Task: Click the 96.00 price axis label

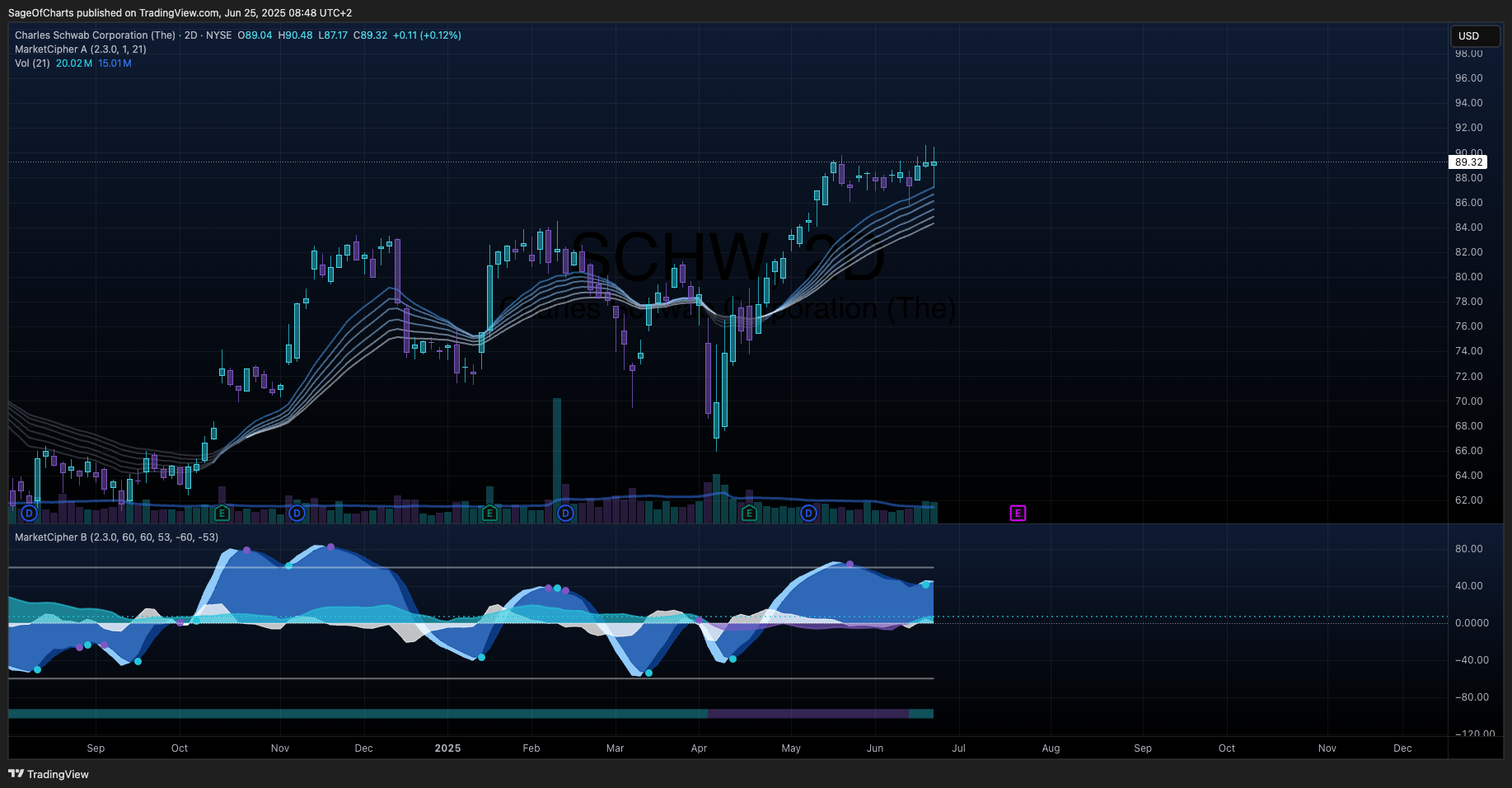Action: tap(1468, 78)
